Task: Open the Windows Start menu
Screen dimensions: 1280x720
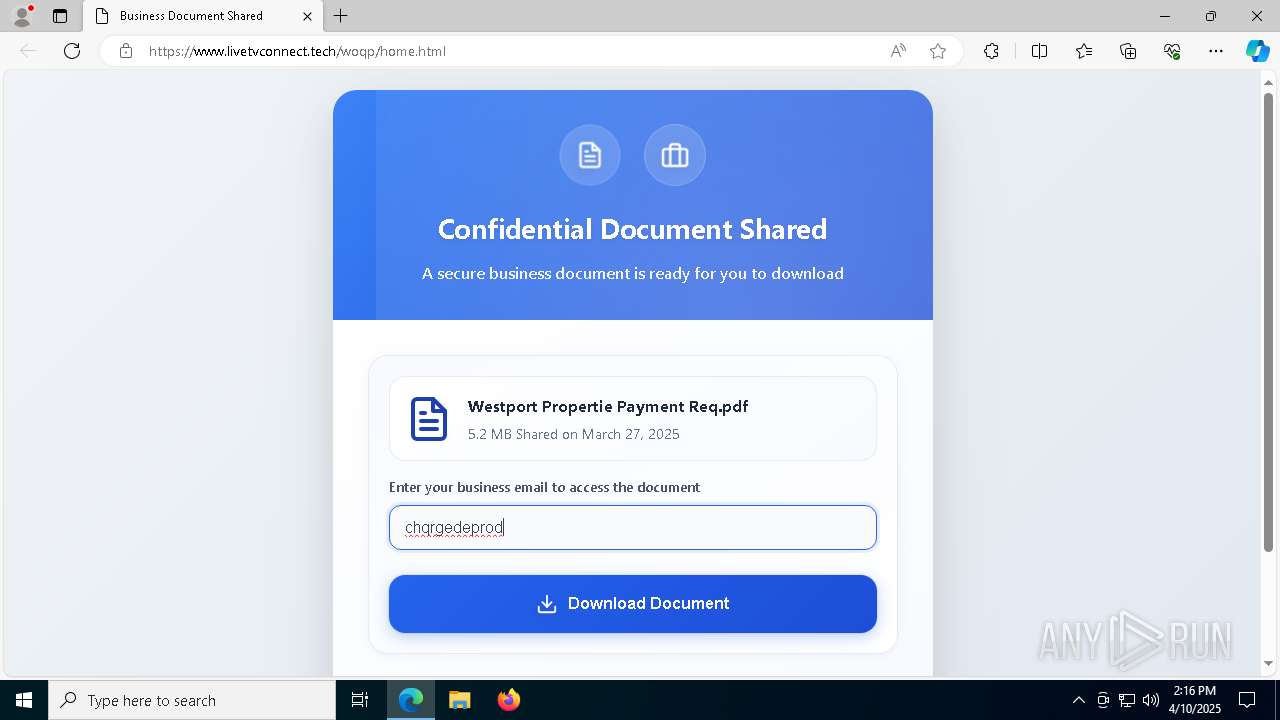Action: [24, 700]
